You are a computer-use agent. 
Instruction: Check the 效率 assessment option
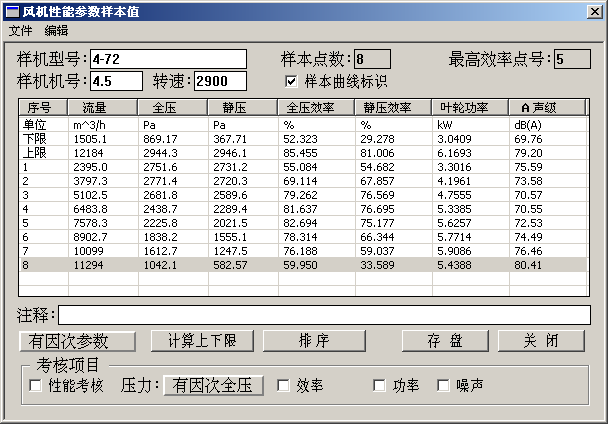pos(284,385)
